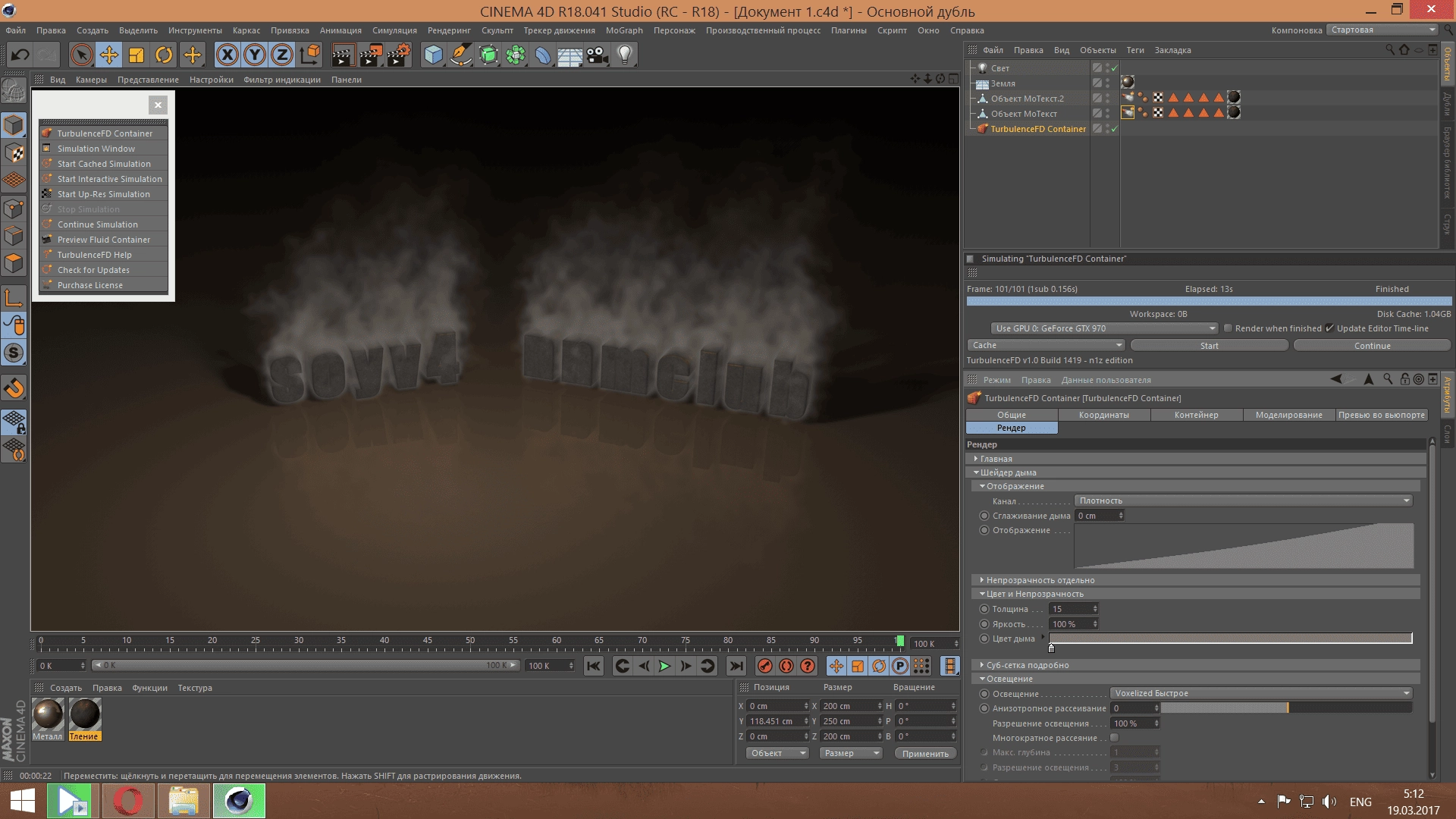1456x819 pixels.
Task: Toggle X axis lock
Action: 227,55
